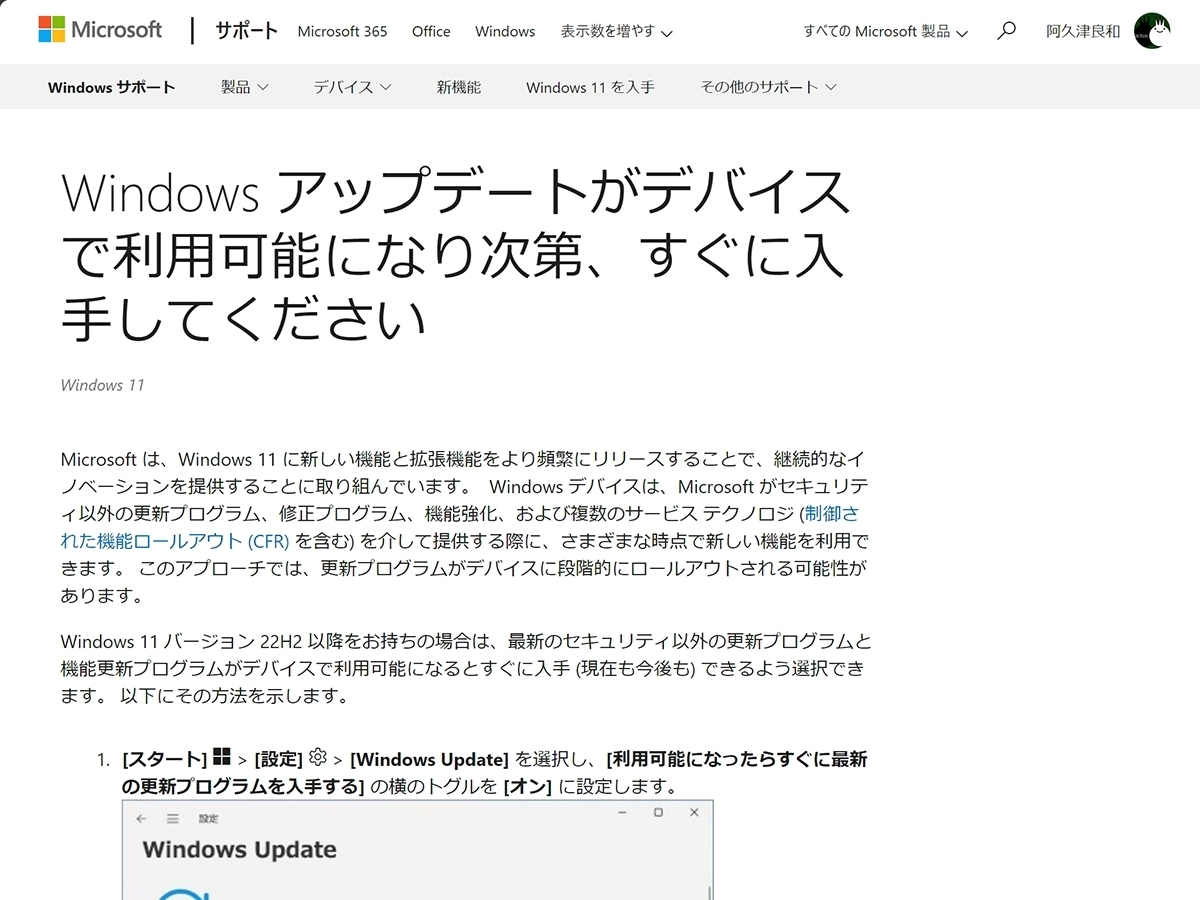Expand 表示数を増やす dropdown
The image size is (1200, 900).
click(x=616, y=31)
